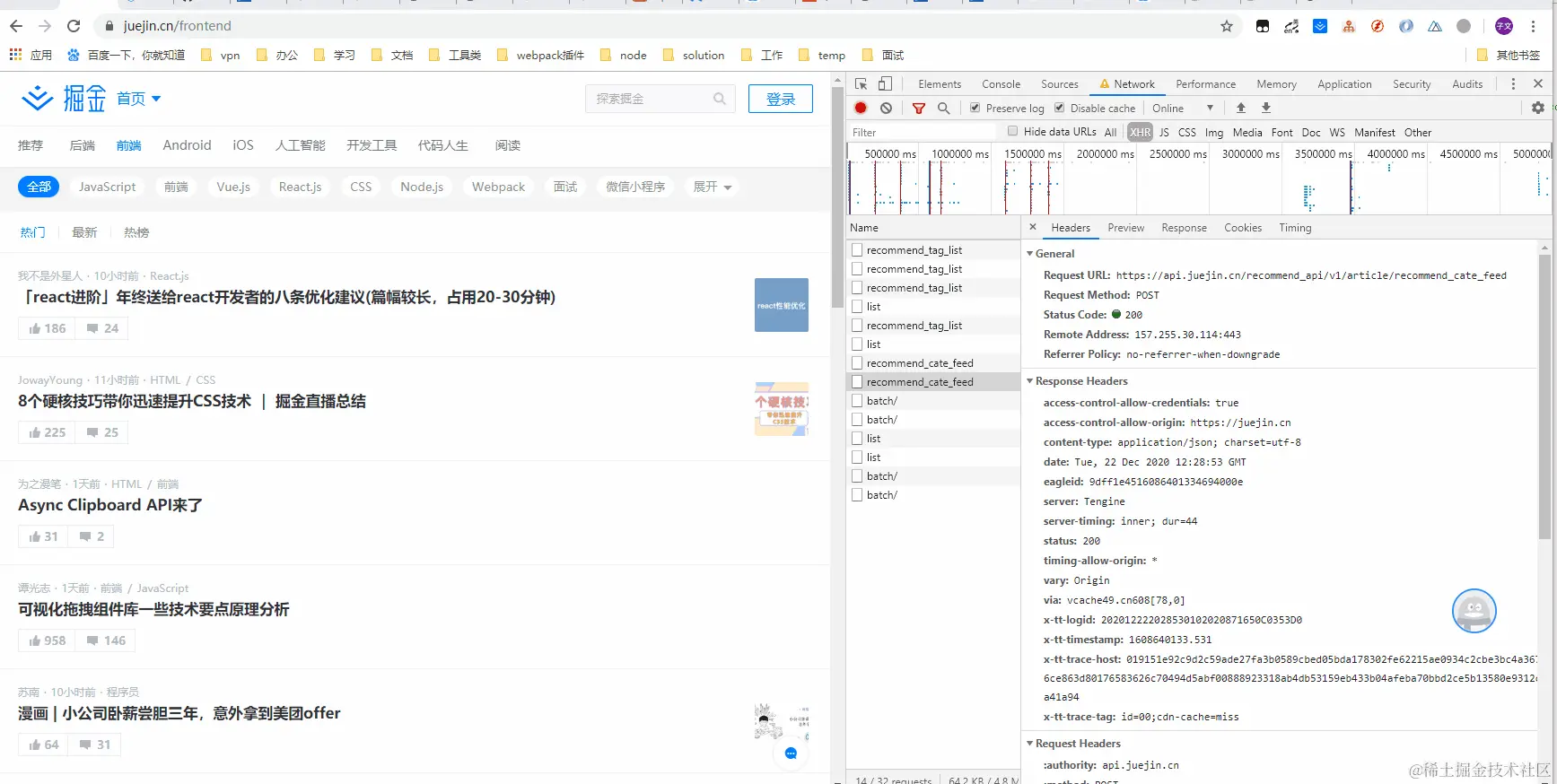
Task: Open the DevTools three-dot menu
Action: pyautogui.click(x=1513, y=83)
